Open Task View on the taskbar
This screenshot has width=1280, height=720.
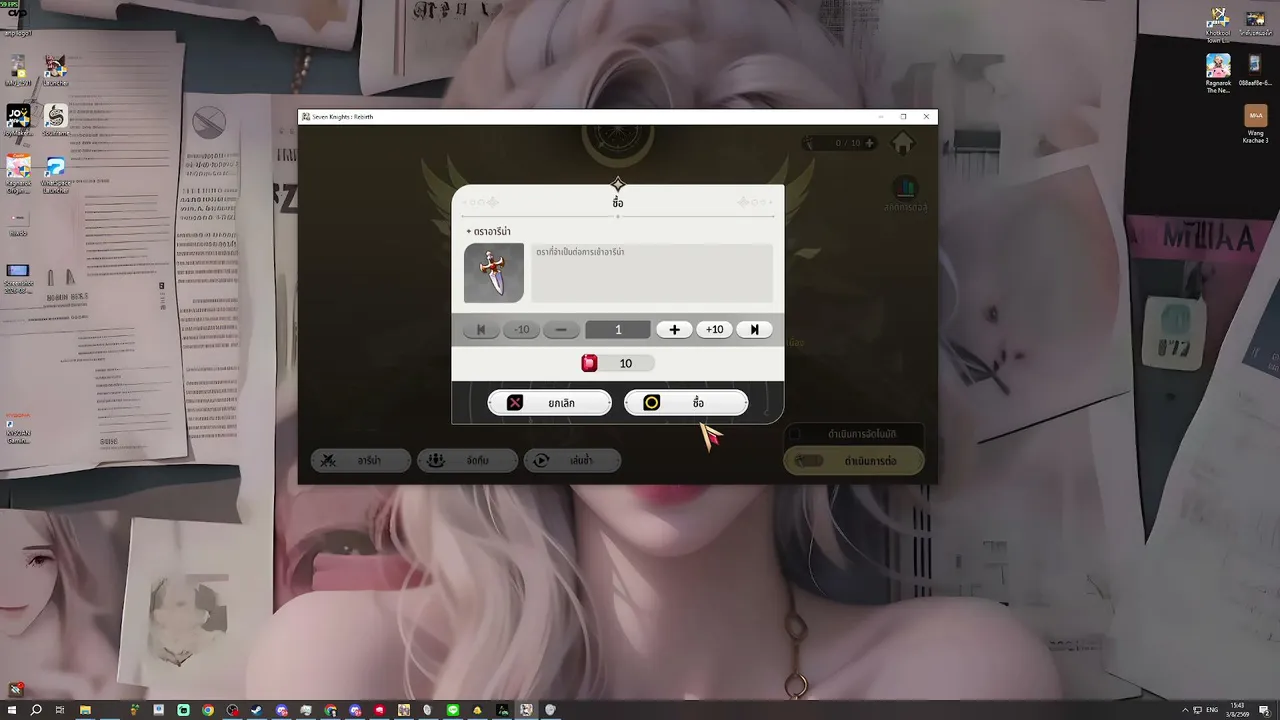point(60,710)
